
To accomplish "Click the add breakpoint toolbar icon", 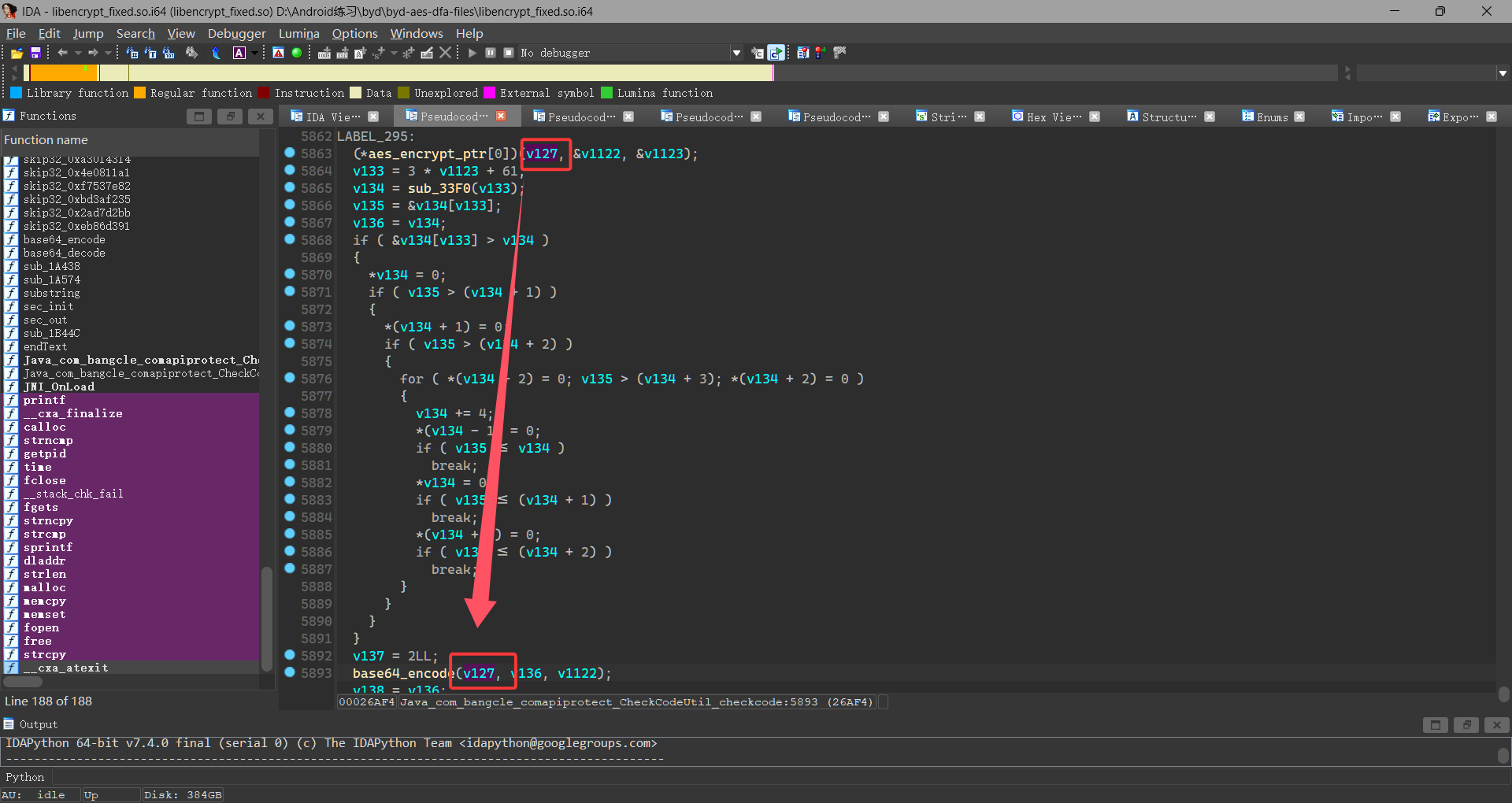I will point(821,53).
